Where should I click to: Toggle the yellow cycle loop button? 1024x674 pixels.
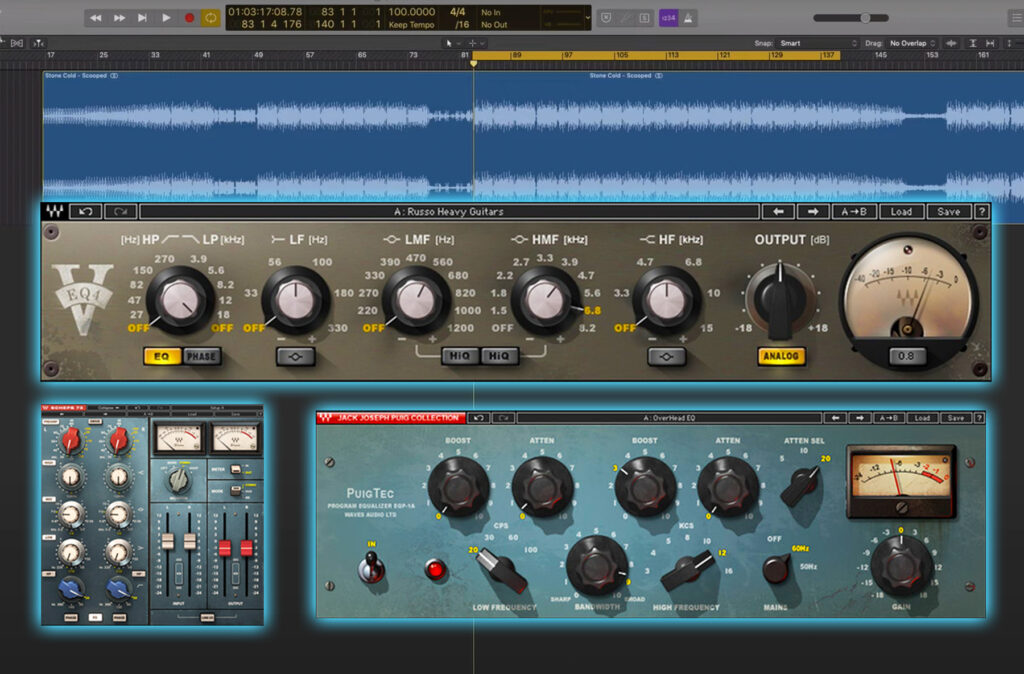click(211, 18)
